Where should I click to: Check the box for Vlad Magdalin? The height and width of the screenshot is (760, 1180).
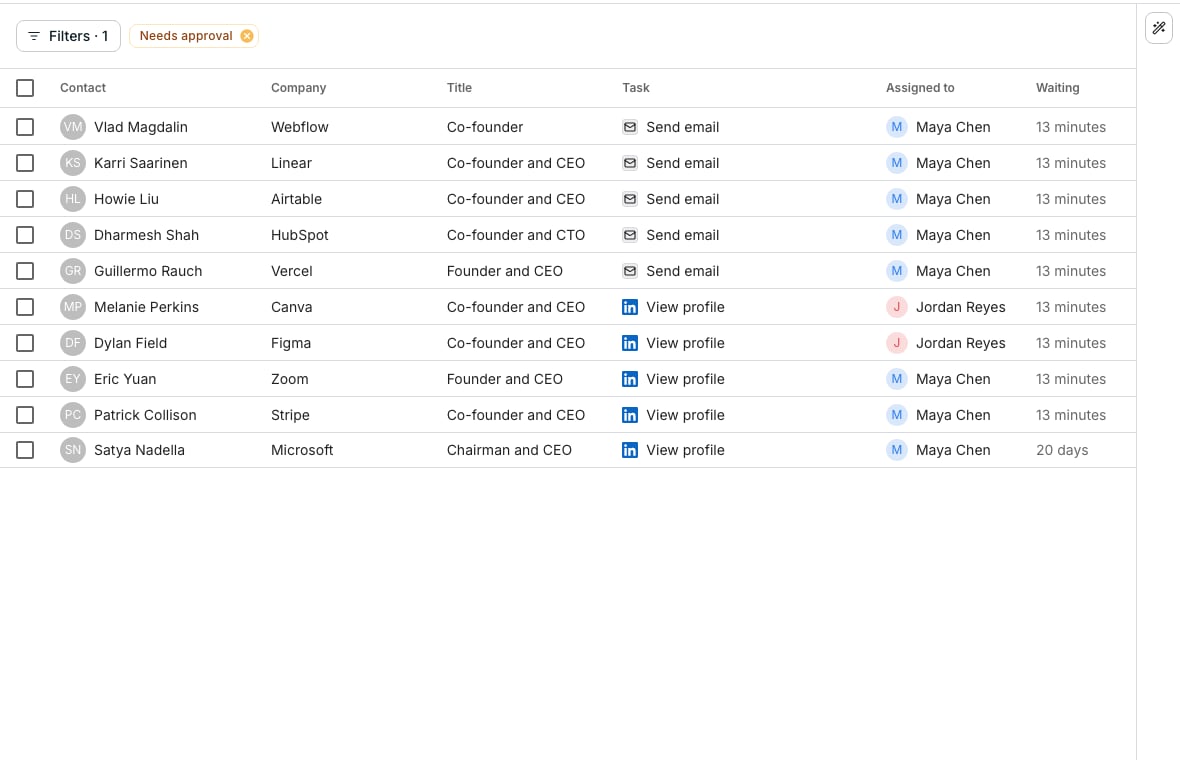[x=25, y=127]
